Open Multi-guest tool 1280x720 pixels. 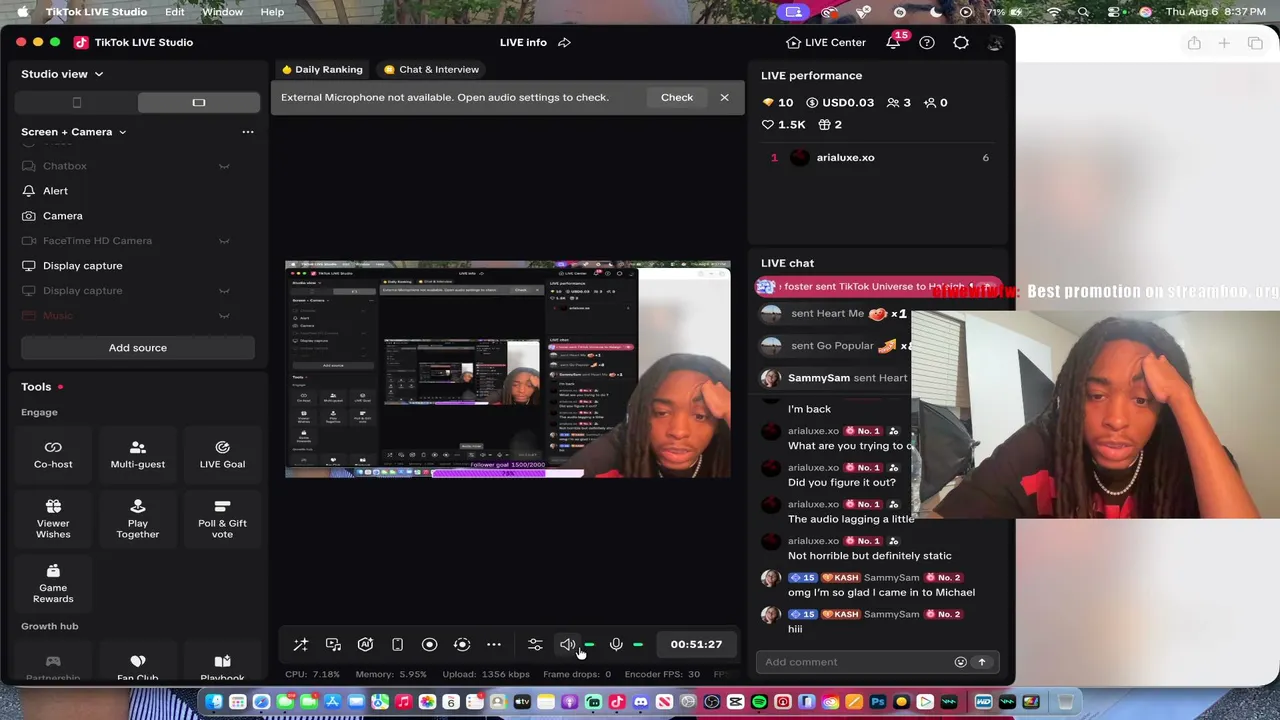pos(138,454)
